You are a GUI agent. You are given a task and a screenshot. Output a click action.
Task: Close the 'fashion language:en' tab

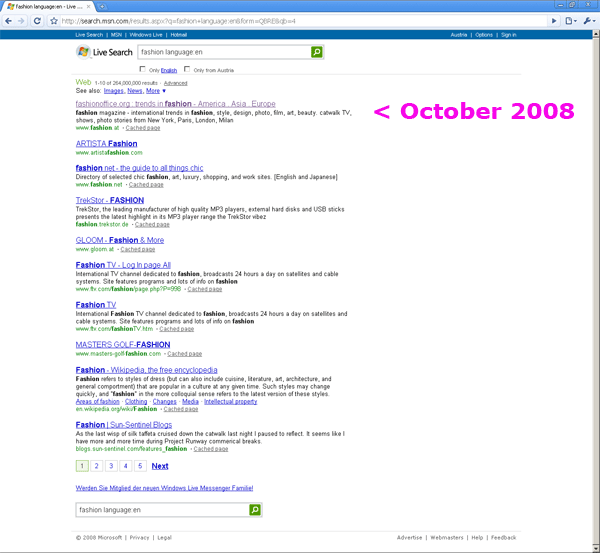(x=89, y=7)
